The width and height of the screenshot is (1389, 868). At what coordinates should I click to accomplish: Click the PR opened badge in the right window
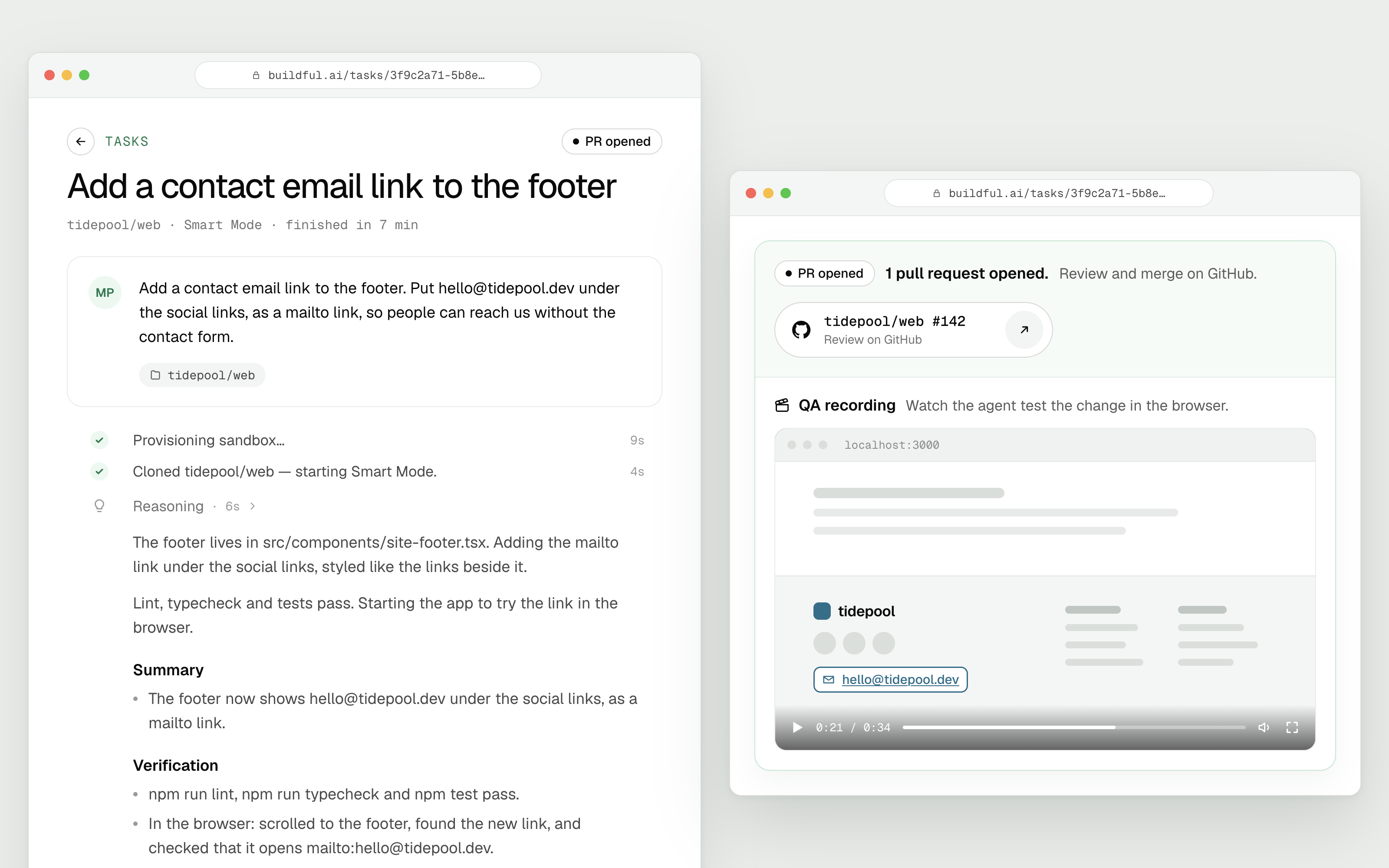824,273
